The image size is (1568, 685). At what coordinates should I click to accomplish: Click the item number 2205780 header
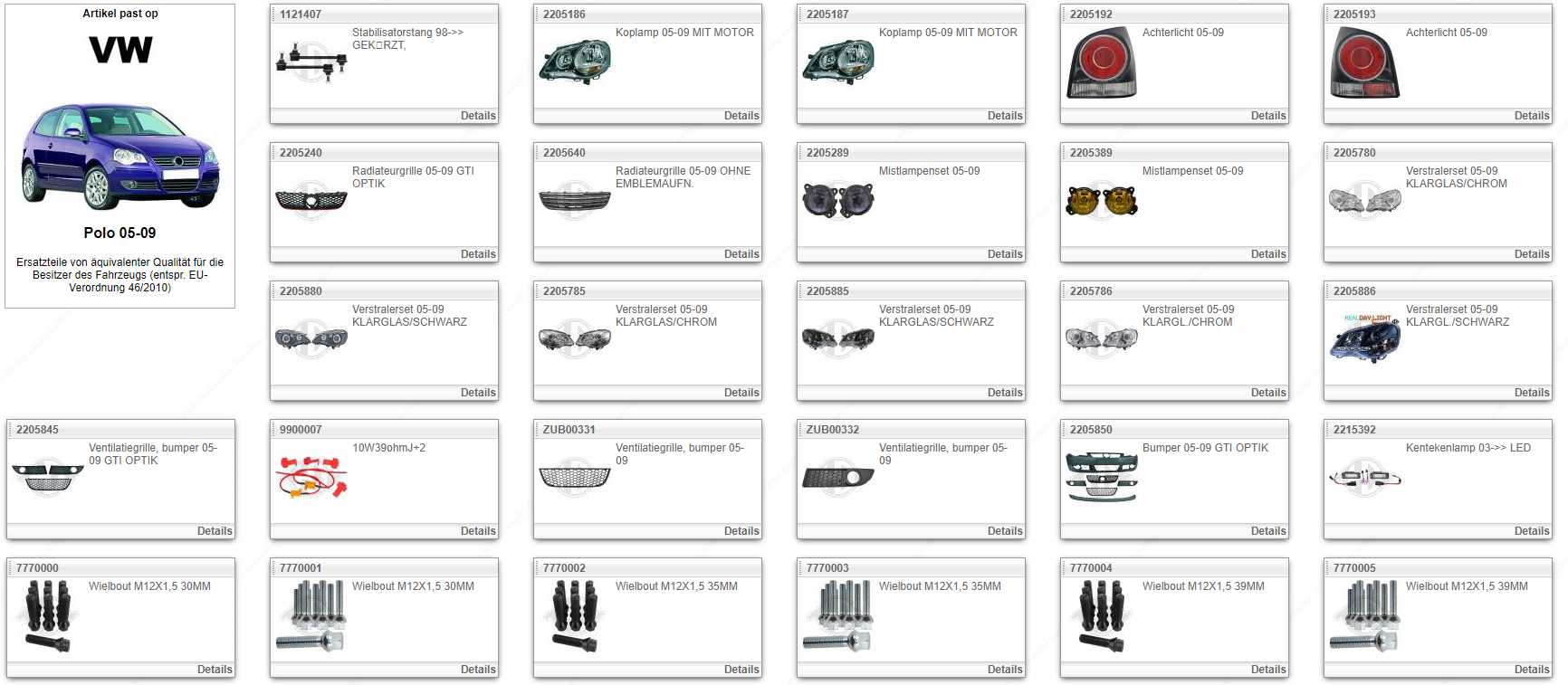pyautogui.click(x=1353, y=153)
